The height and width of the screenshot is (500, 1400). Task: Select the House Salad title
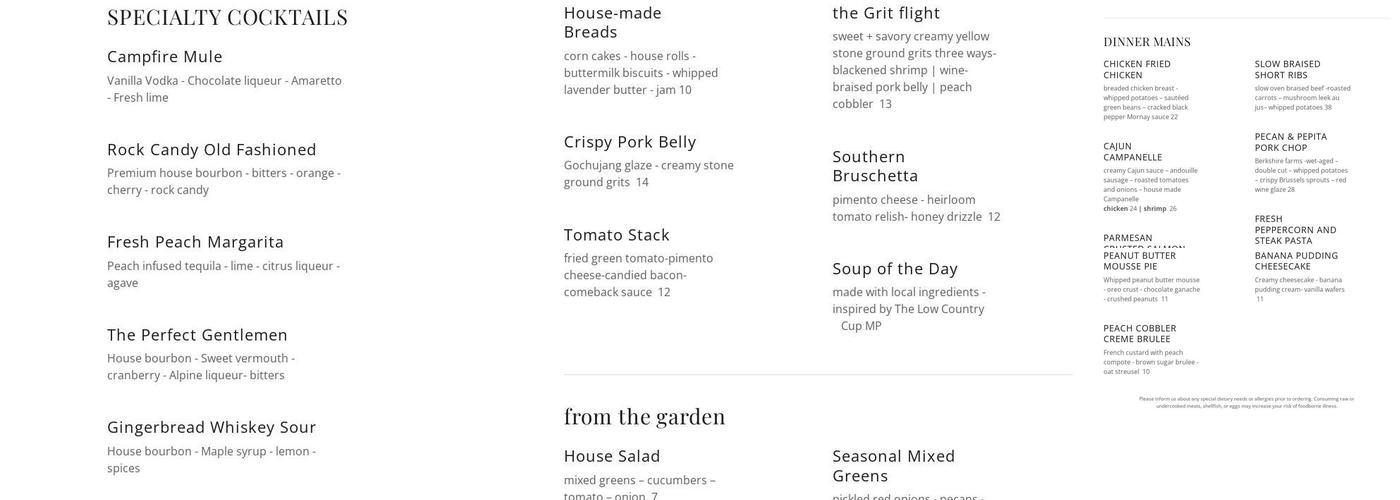tap(612, 456)
